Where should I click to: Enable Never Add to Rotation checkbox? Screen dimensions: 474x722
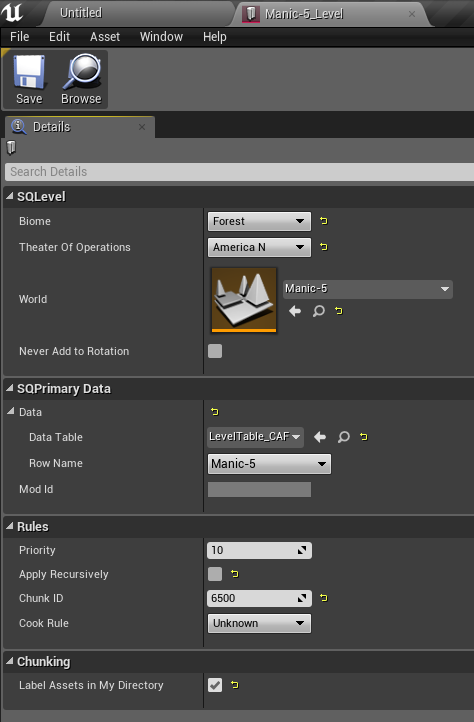[x=215, y=351]
